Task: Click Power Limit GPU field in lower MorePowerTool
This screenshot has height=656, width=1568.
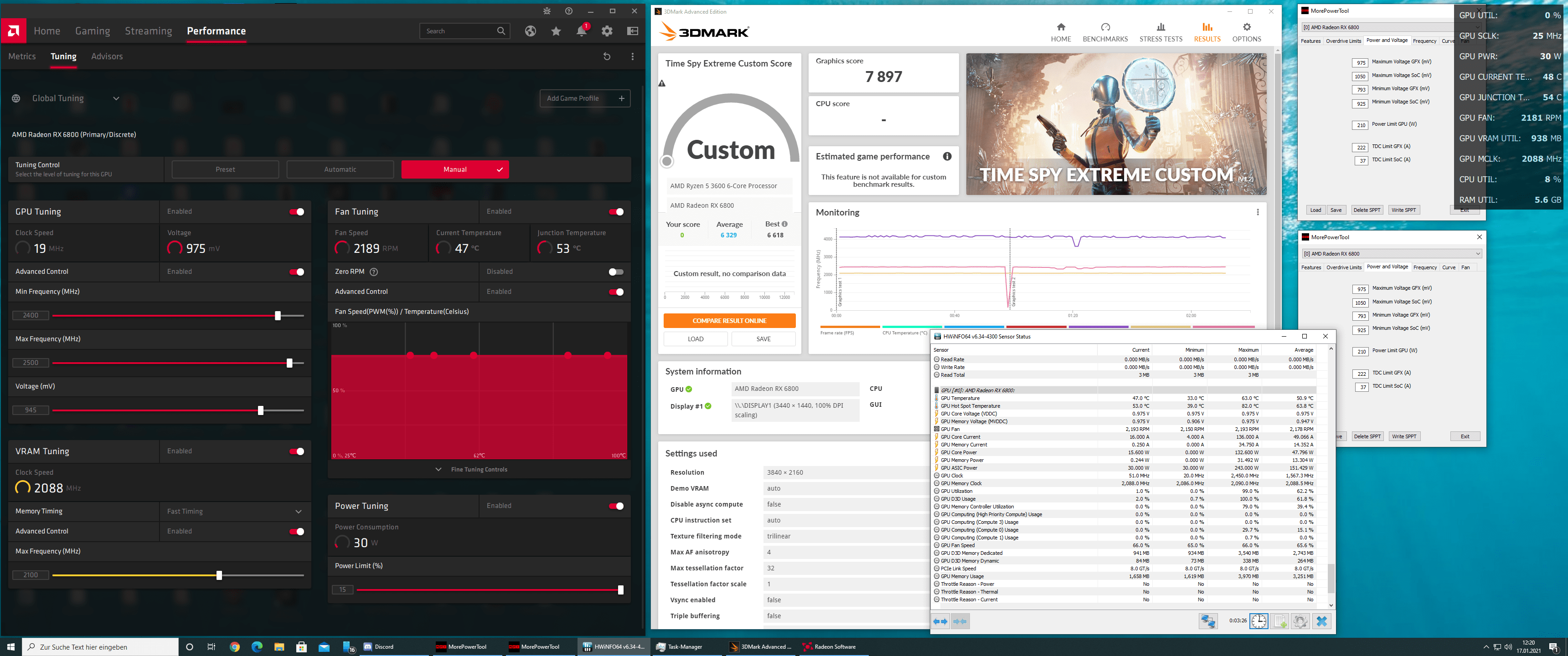Action: coord(1361,352)
